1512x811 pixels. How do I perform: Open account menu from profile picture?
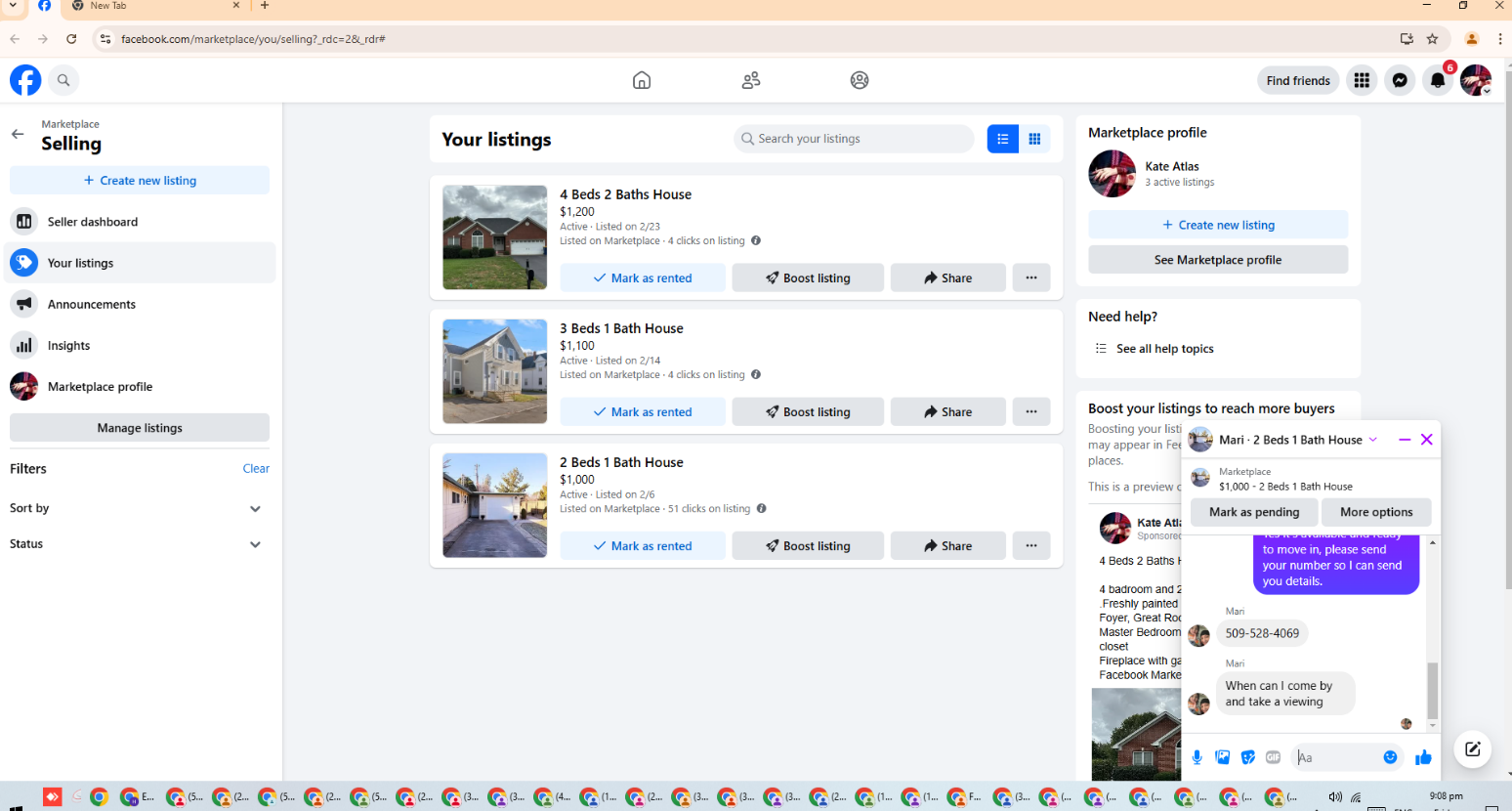tap(1476, 80)
